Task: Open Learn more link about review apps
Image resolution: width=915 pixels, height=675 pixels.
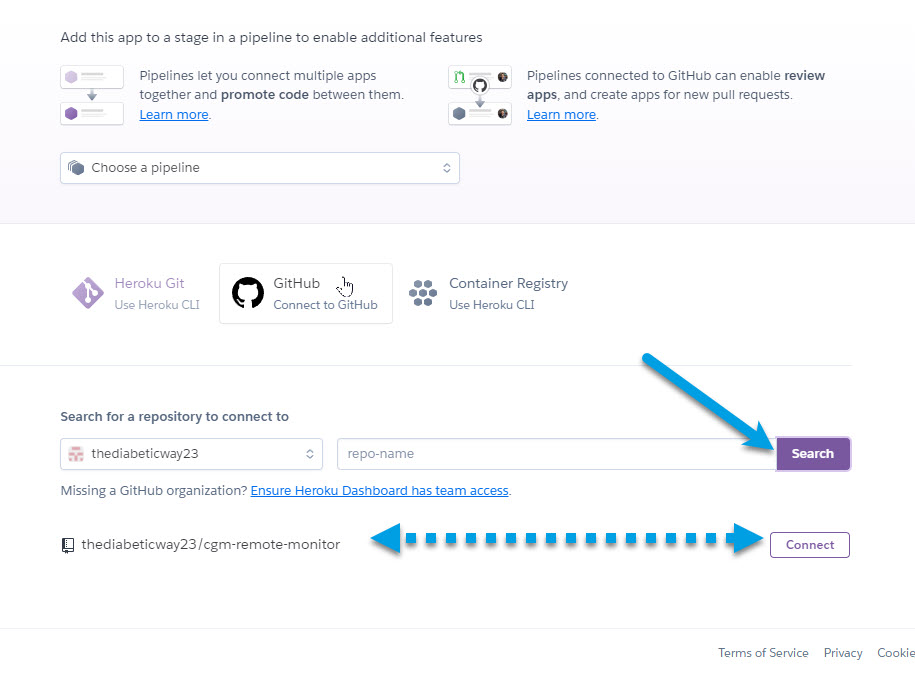Action: [x=561, y=115]
